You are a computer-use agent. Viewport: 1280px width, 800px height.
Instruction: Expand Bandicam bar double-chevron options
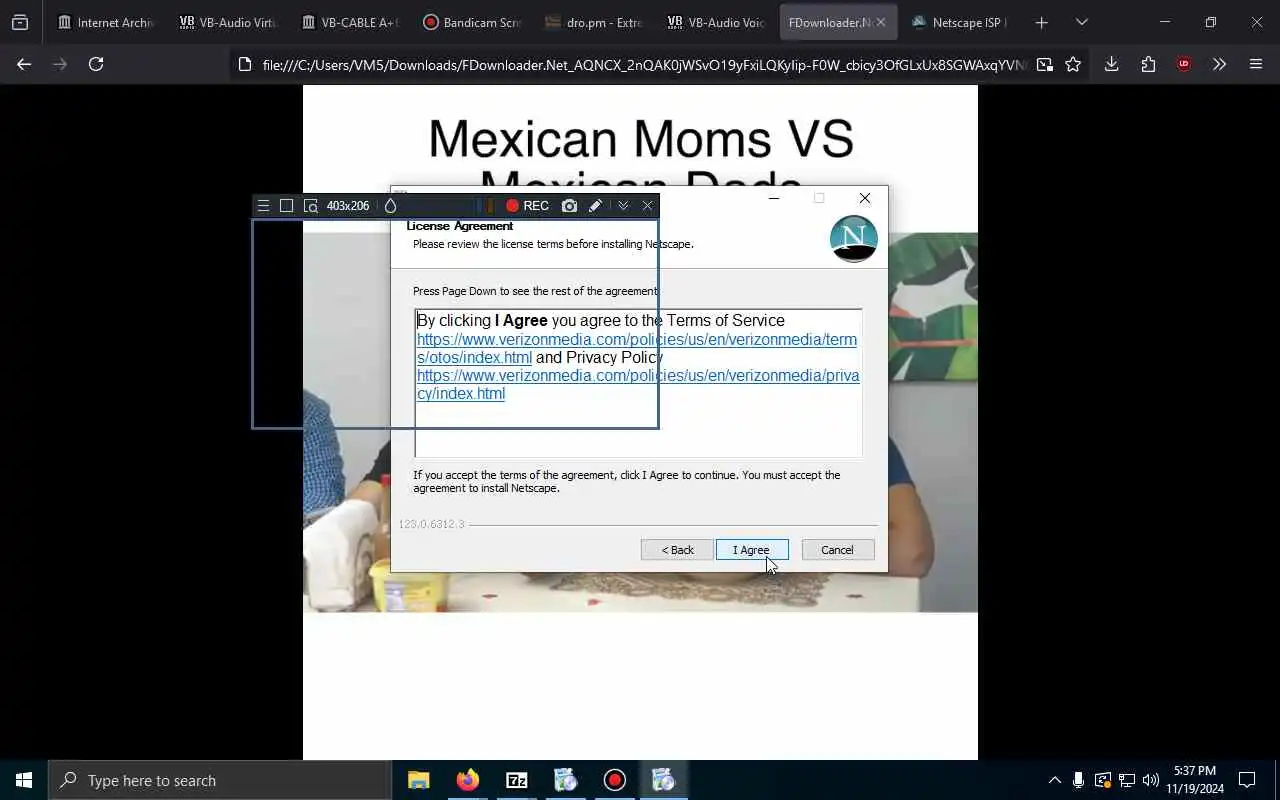pyautogui.click(x=623, y=206)
